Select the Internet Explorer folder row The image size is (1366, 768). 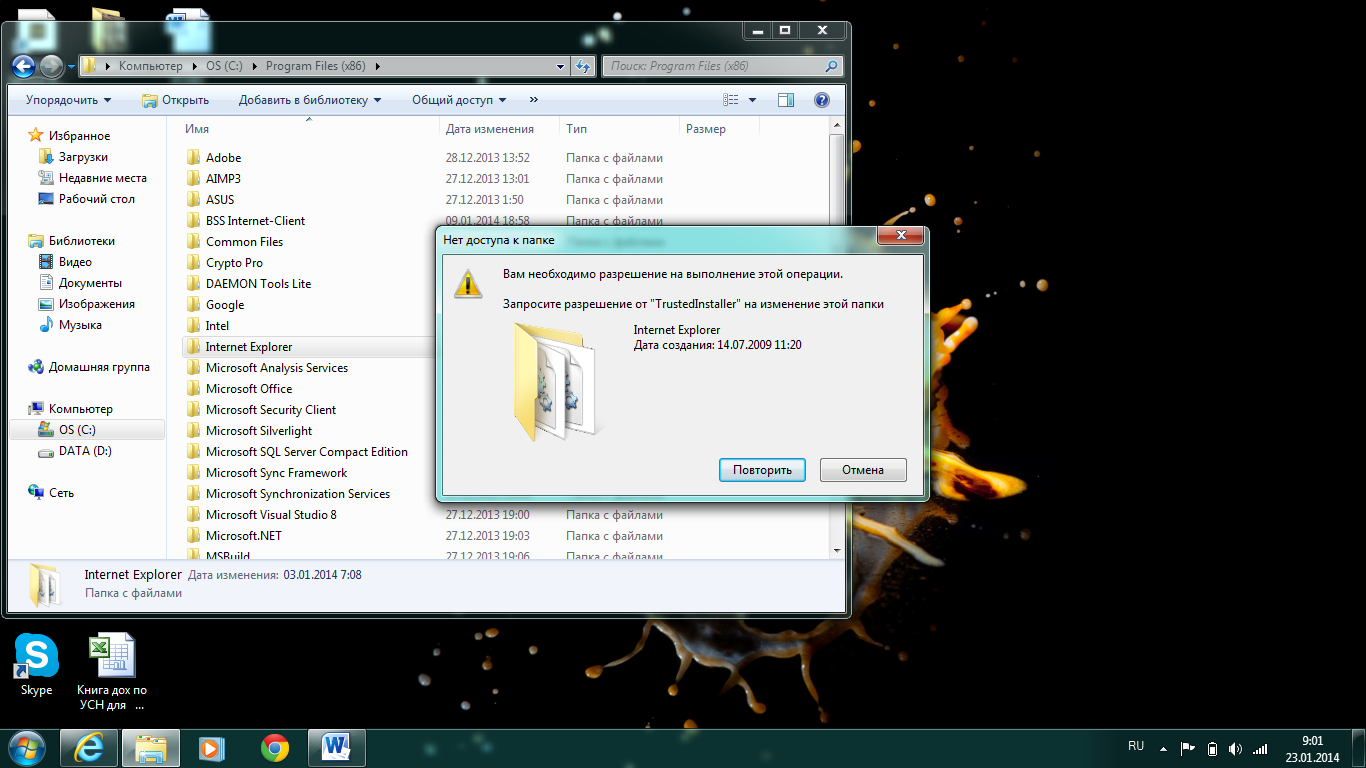pos(310,347)
